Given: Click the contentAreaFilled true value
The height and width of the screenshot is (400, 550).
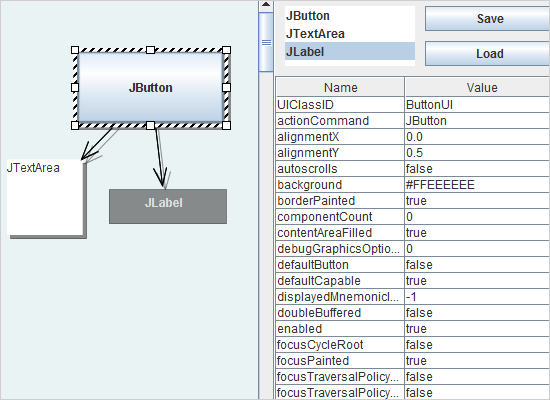Looking at the screenshot, I should tap(477, 233).
